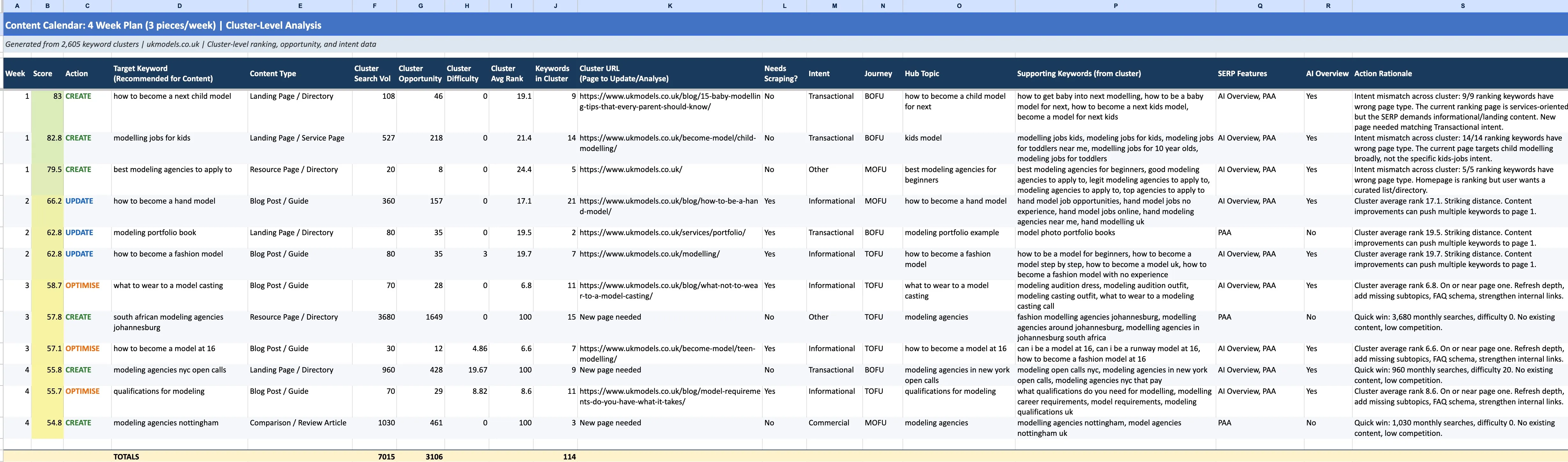Select the 'modeling agencies nottingham' keyword cell
Viewport: 1568px width, 462px height.
click(166, 422)
